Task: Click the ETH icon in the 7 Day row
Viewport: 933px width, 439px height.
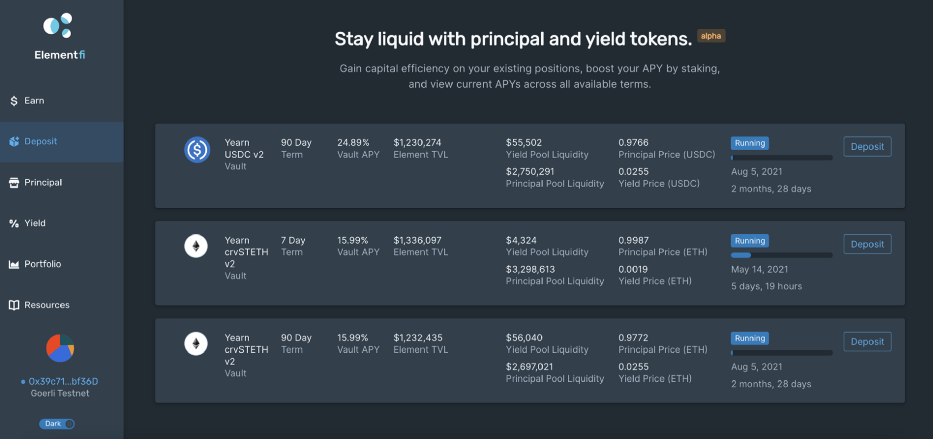Action: click(197, 247)
